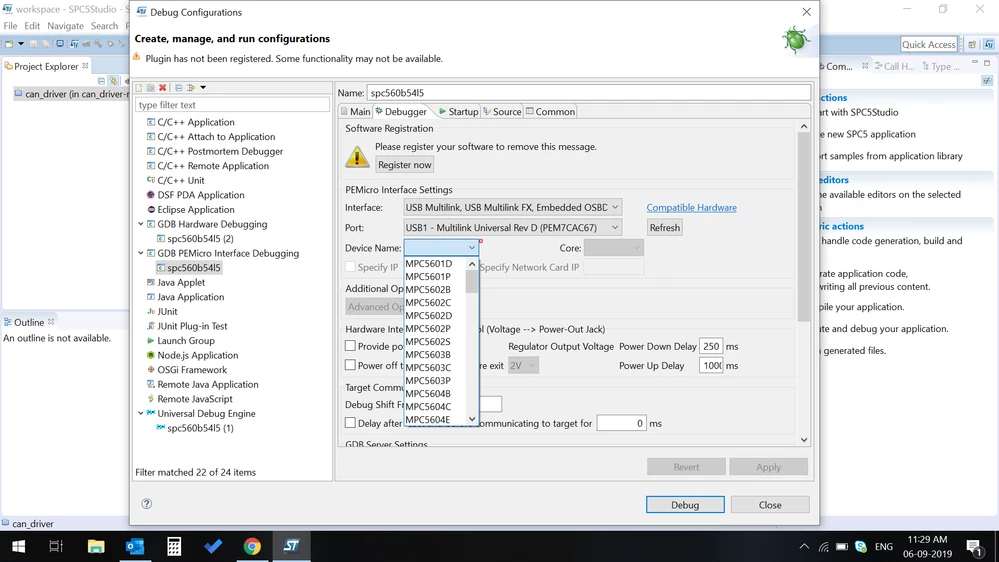Switch to the Main tab
The height and width of the screenshot is (562, 999).
356,112
